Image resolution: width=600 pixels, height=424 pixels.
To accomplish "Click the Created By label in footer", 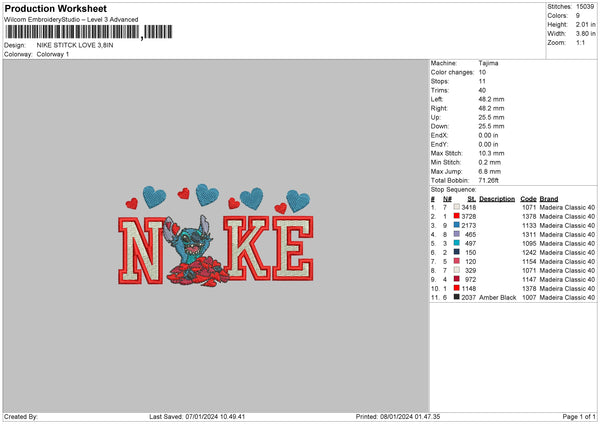I will point(21,416).
